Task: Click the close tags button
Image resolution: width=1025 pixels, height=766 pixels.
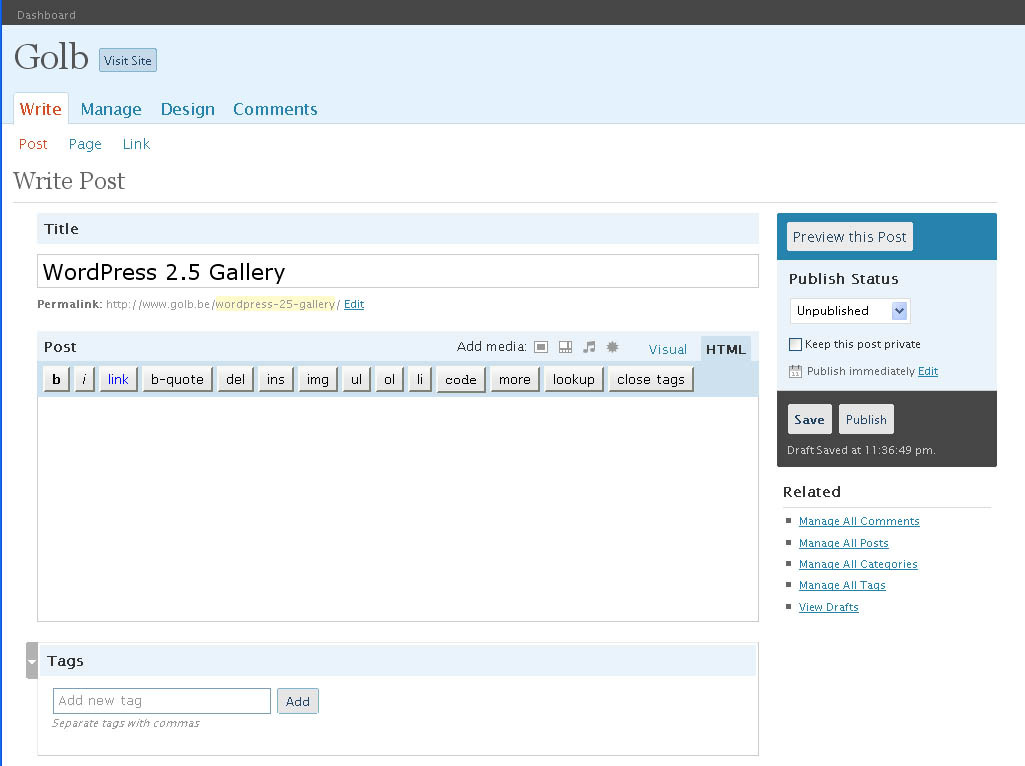Action: pyautogui.click(x=651, y=379)
